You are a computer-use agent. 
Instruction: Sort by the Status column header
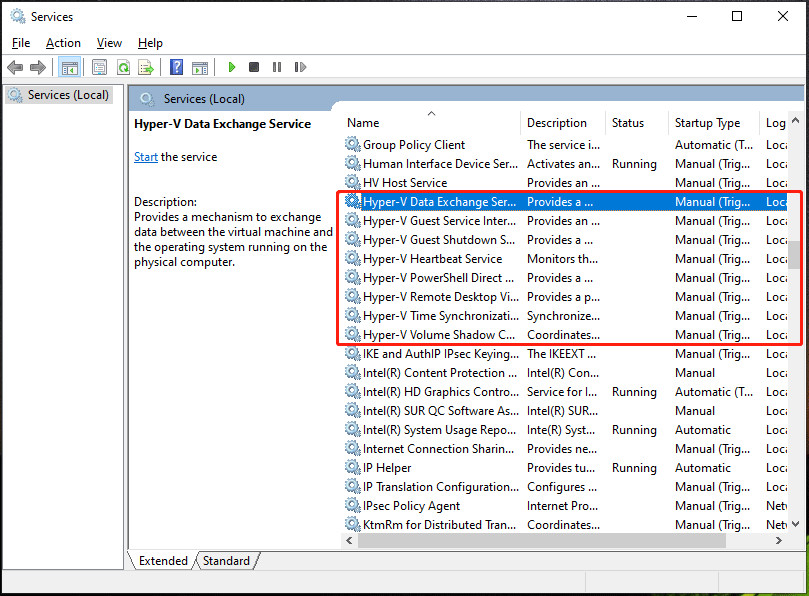tap(637, 123)
